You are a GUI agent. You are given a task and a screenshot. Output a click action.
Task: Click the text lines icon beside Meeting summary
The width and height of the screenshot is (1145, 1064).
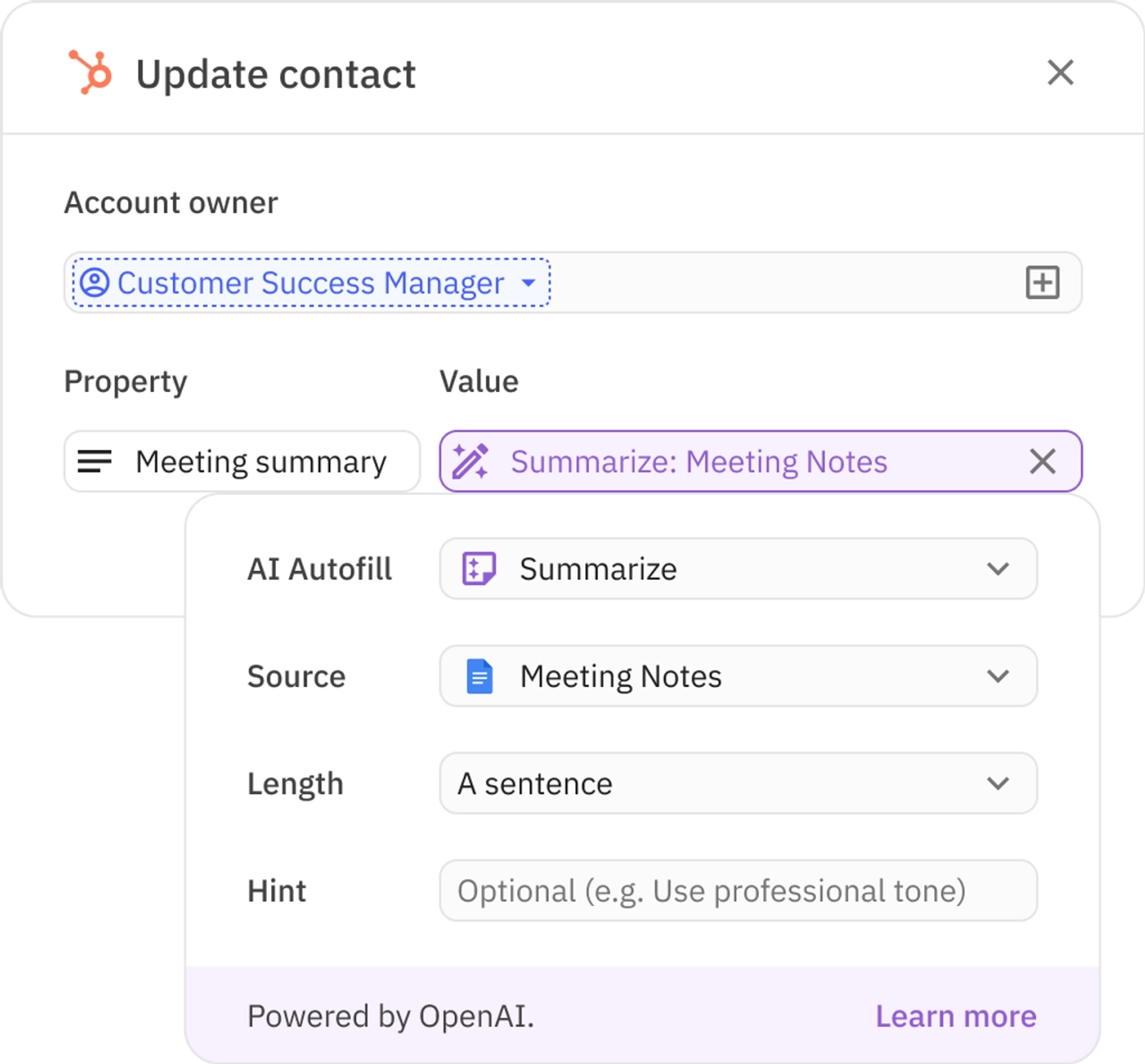pos(94,462)
